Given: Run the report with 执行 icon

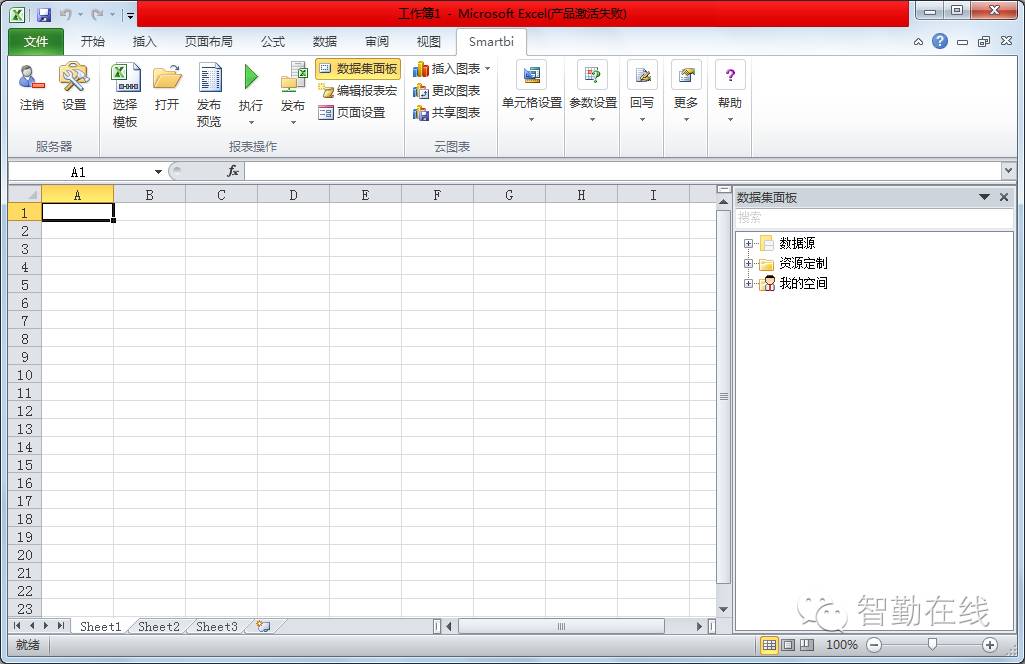Looking at the screenshot, I should (251, 78).
